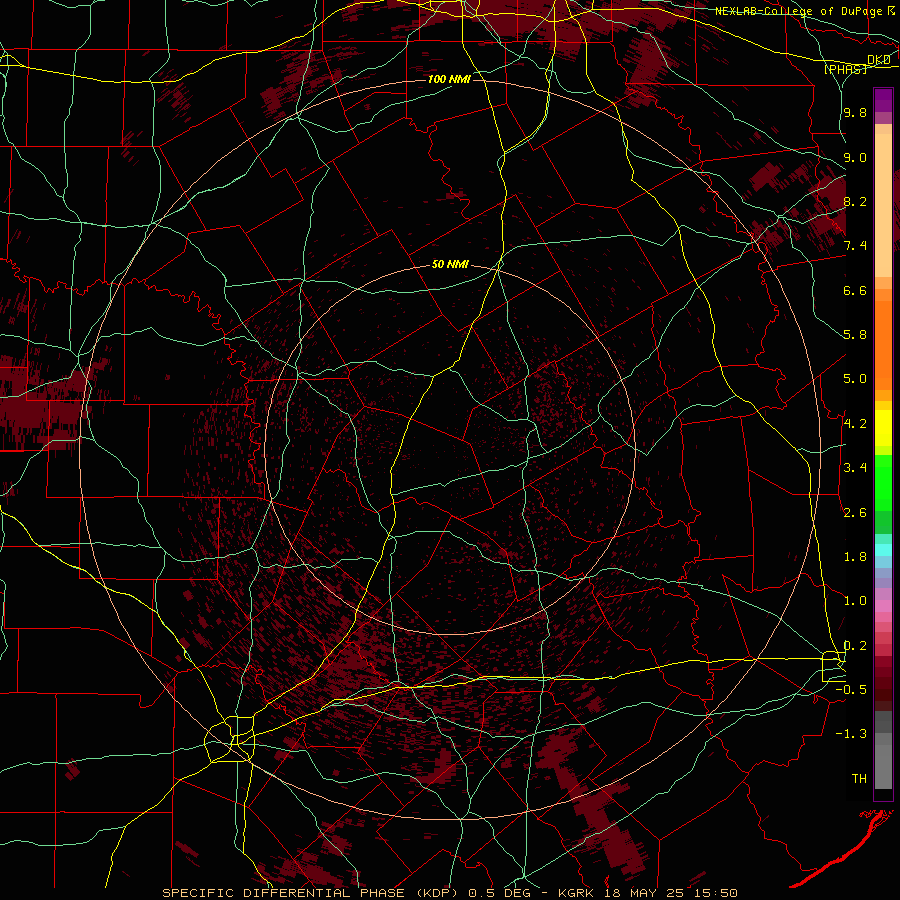The width and height of the screenshot is (900, 900).
Task: Click the DKD product code label
Action: (x=879, y=60)
